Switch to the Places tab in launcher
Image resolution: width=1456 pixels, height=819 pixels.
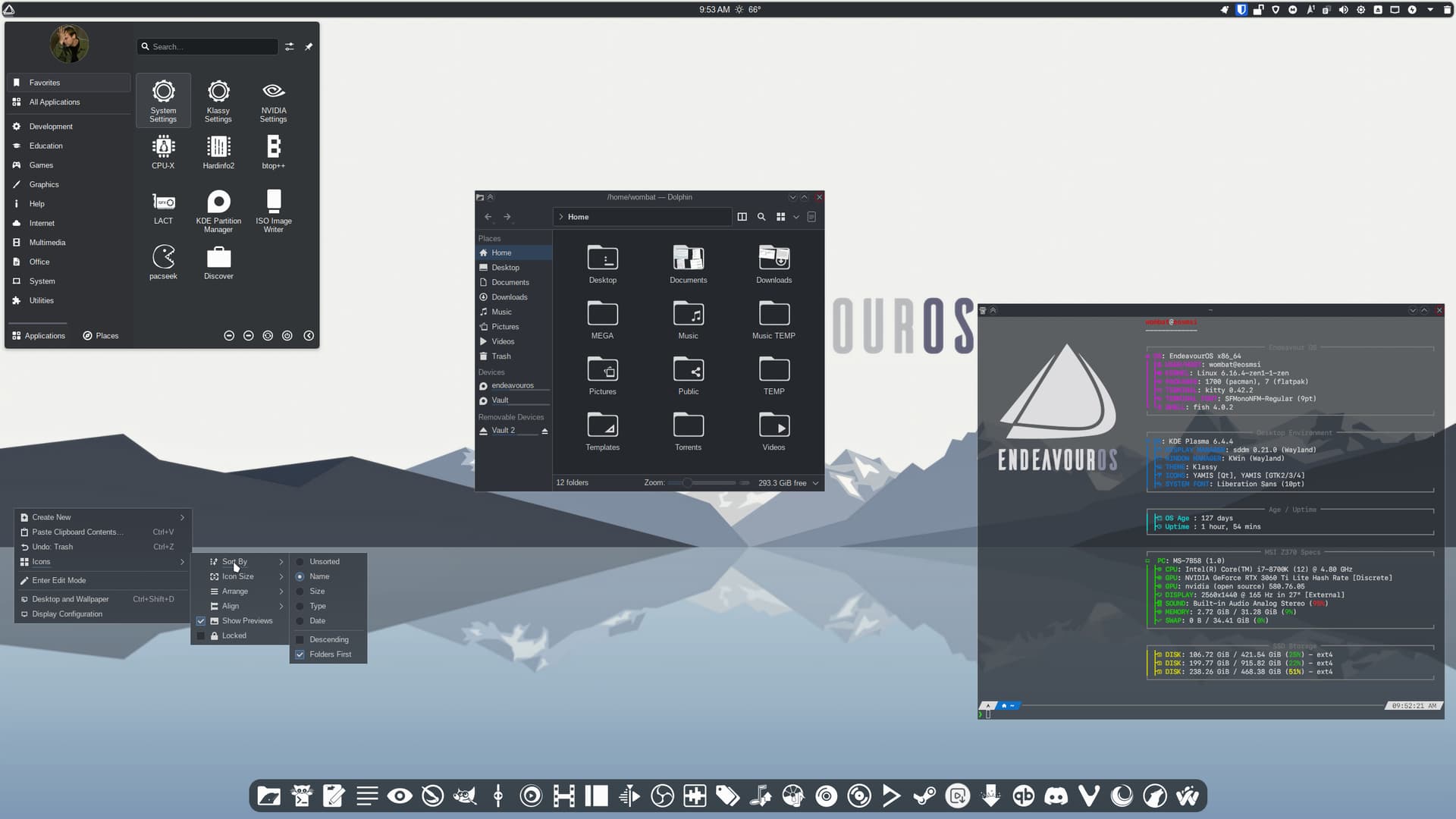coord(101,336)
